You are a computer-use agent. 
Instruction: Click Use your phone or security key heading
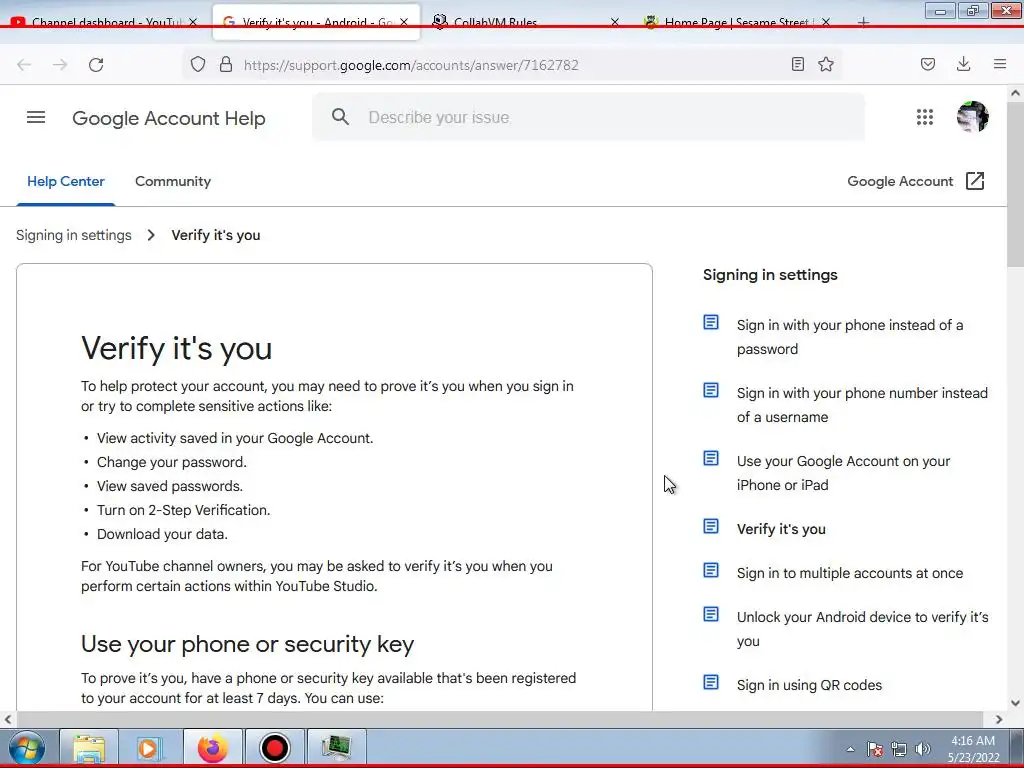pos(248,645)
